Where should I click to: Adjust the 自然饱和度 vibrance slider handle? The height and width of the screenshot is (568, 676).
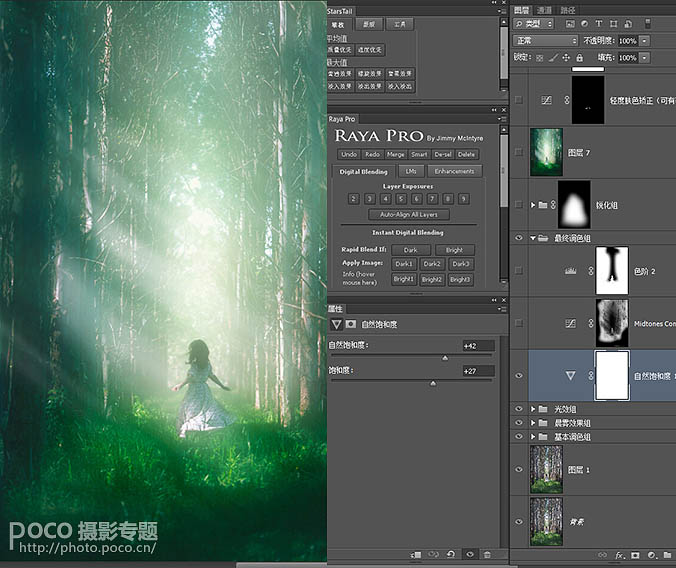point(445,358)
